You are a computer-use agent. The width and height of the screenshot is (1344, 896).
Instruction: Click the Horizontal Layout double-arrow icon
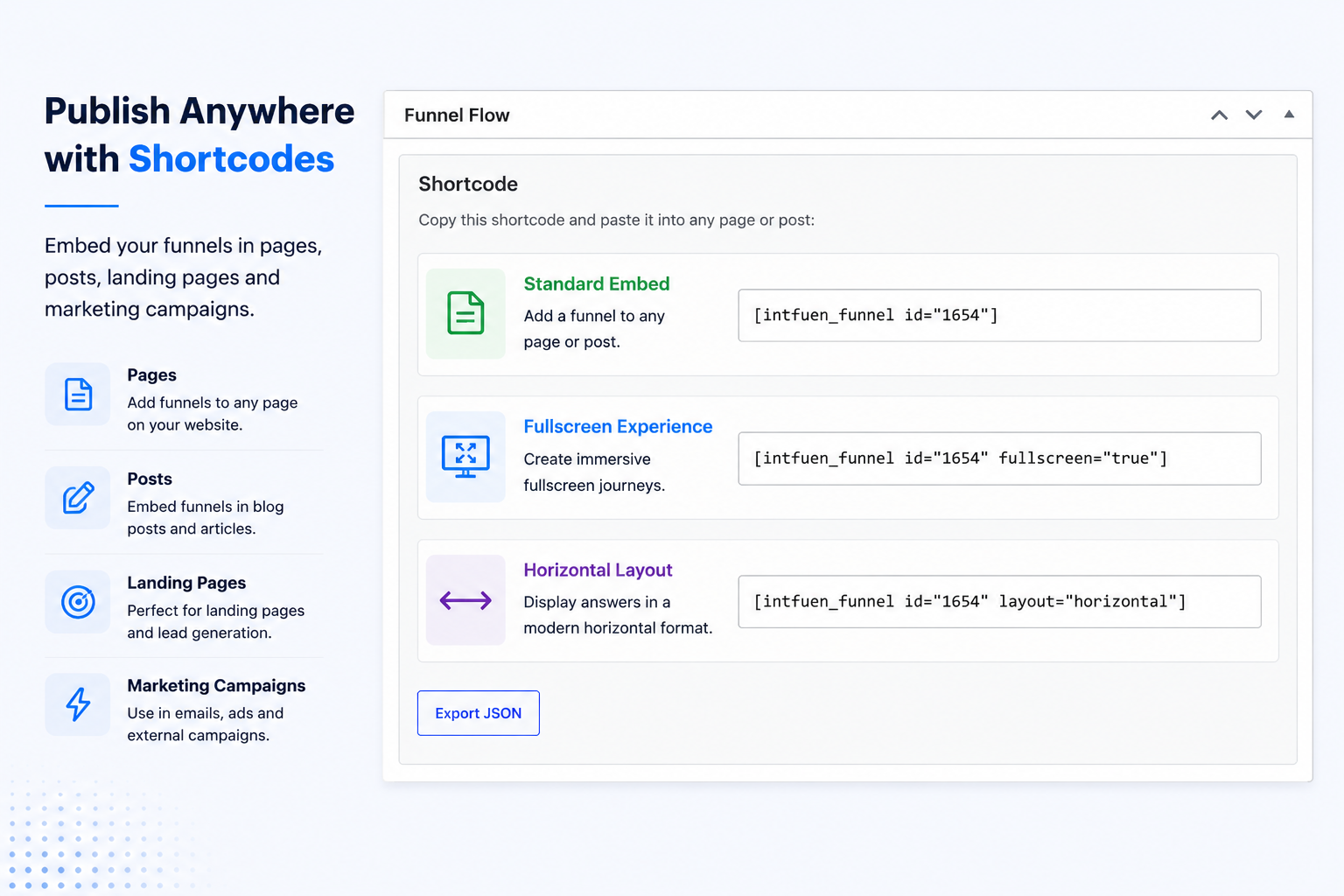(465, 600)
